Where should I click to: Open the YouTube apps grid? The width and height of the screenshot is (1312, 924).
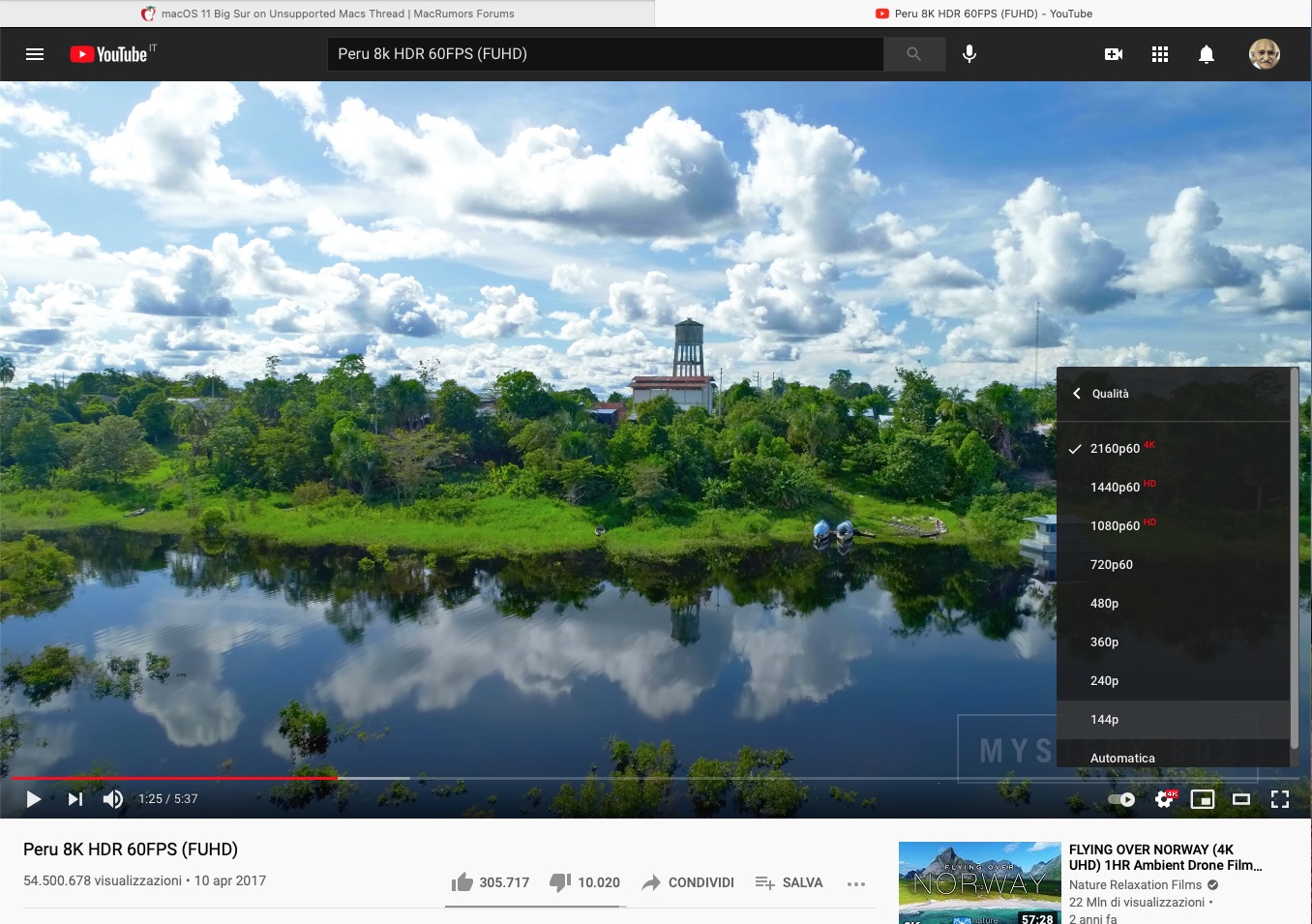pos(1160,54)
